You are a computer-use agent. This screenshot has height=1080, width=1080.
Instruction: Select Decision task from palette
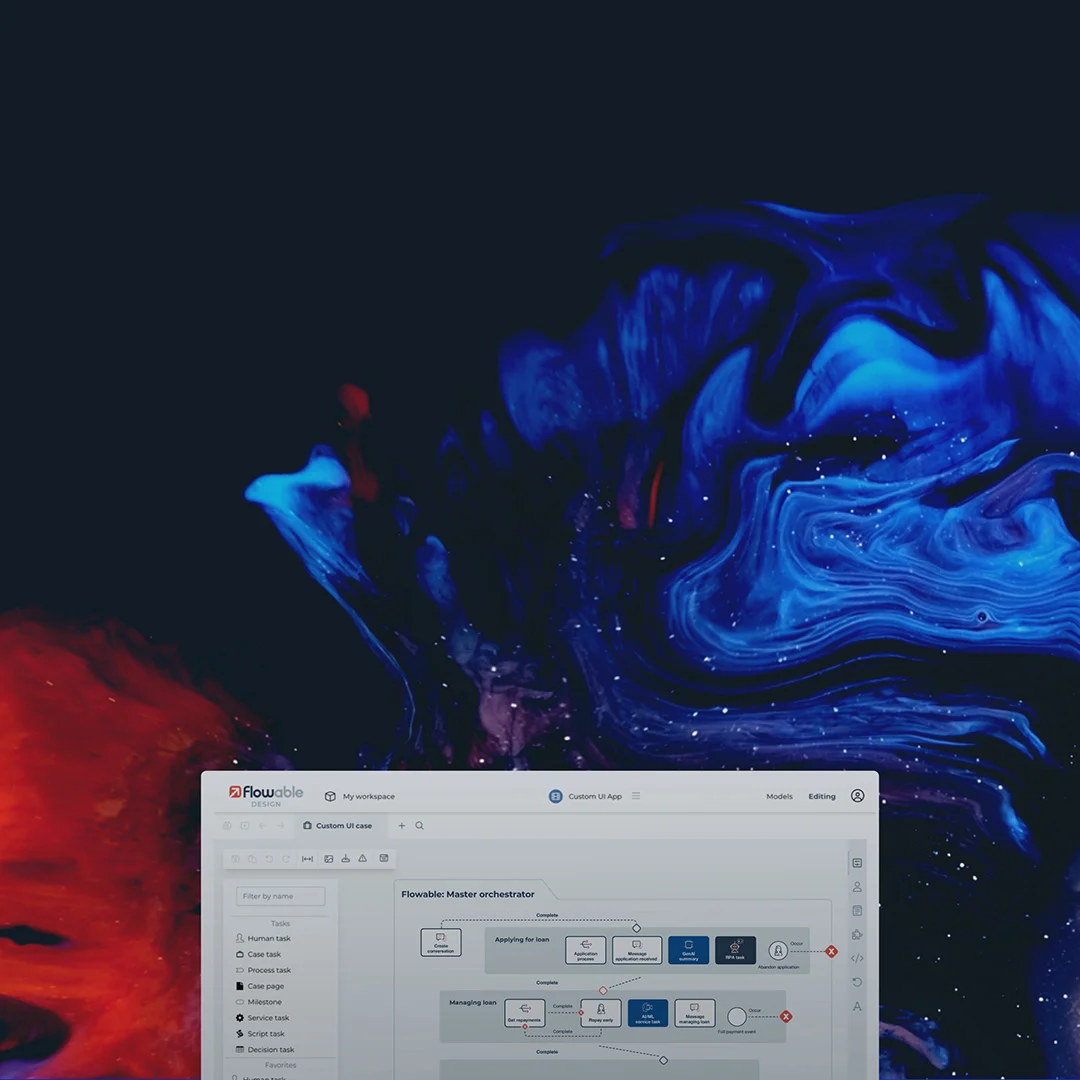click(265, 1049)
